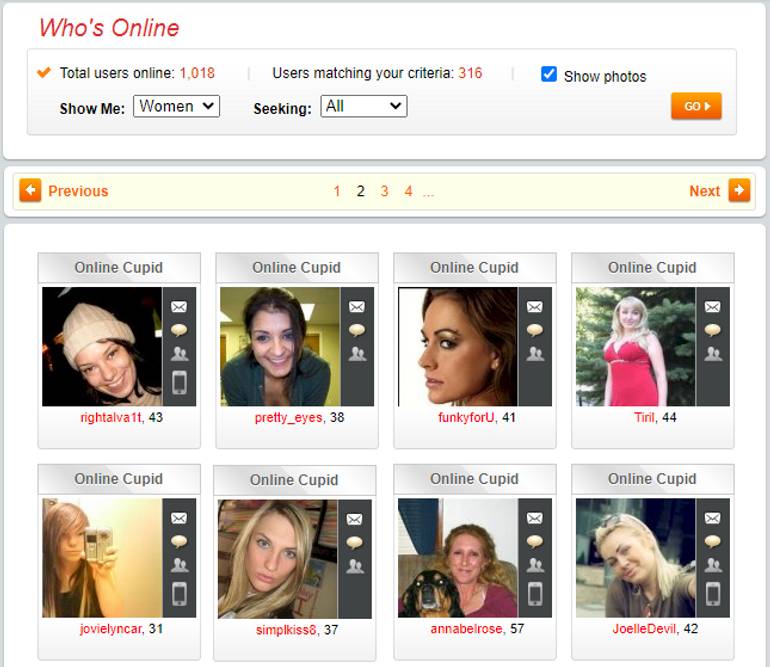Go to results page 4
Viewport: 770px width, 667px height.
(408, 191)
